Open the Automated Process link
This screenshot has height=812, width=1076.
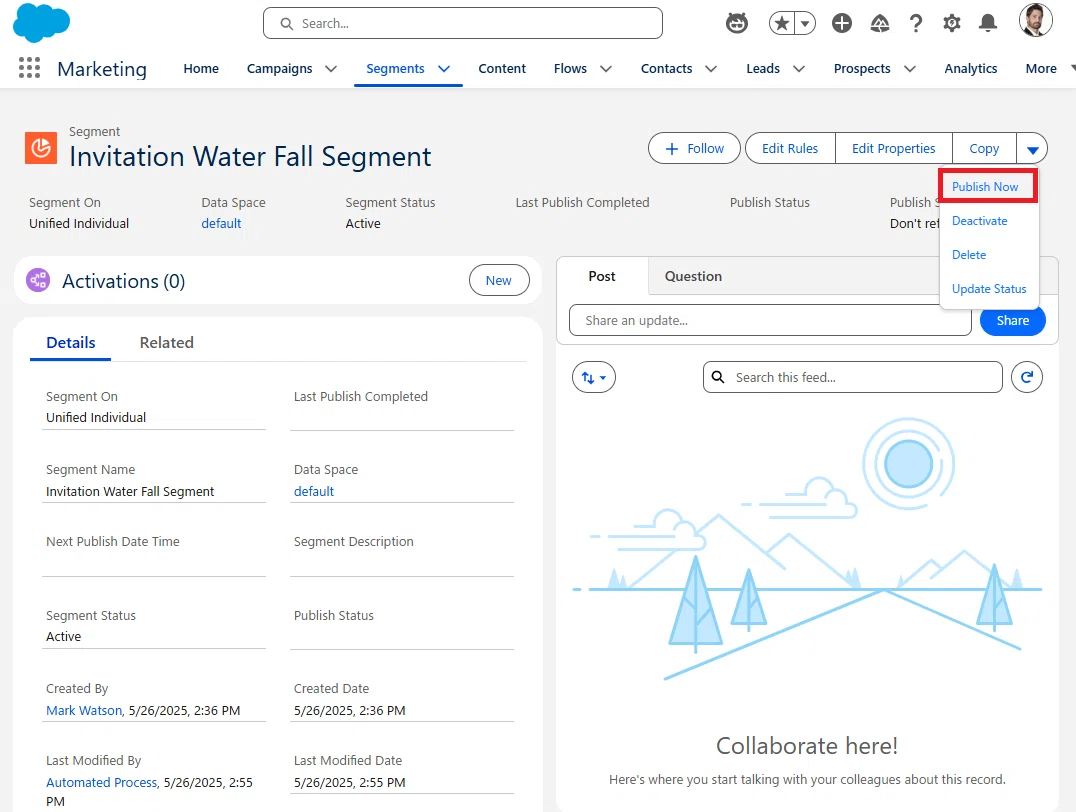[x=102, y=782]
